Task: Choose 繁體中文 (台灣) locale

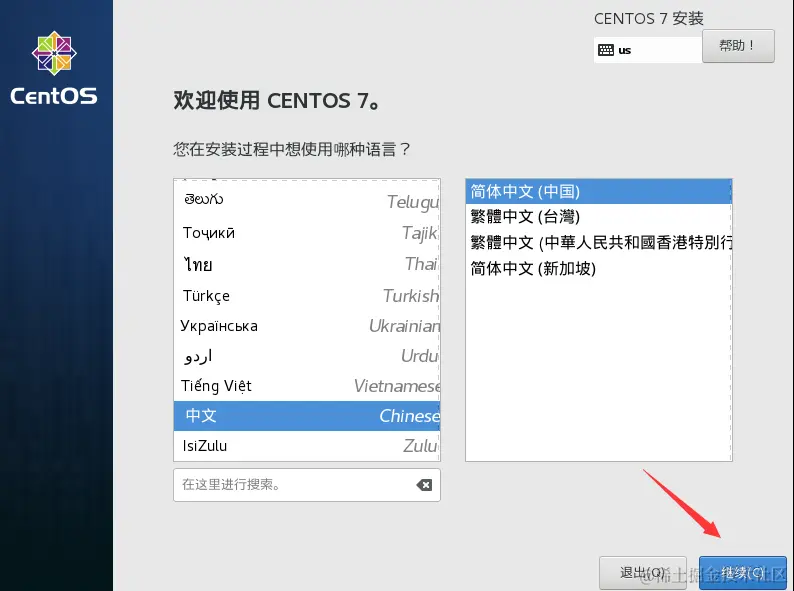Action: pyautogui.click(x=599, y=217)
